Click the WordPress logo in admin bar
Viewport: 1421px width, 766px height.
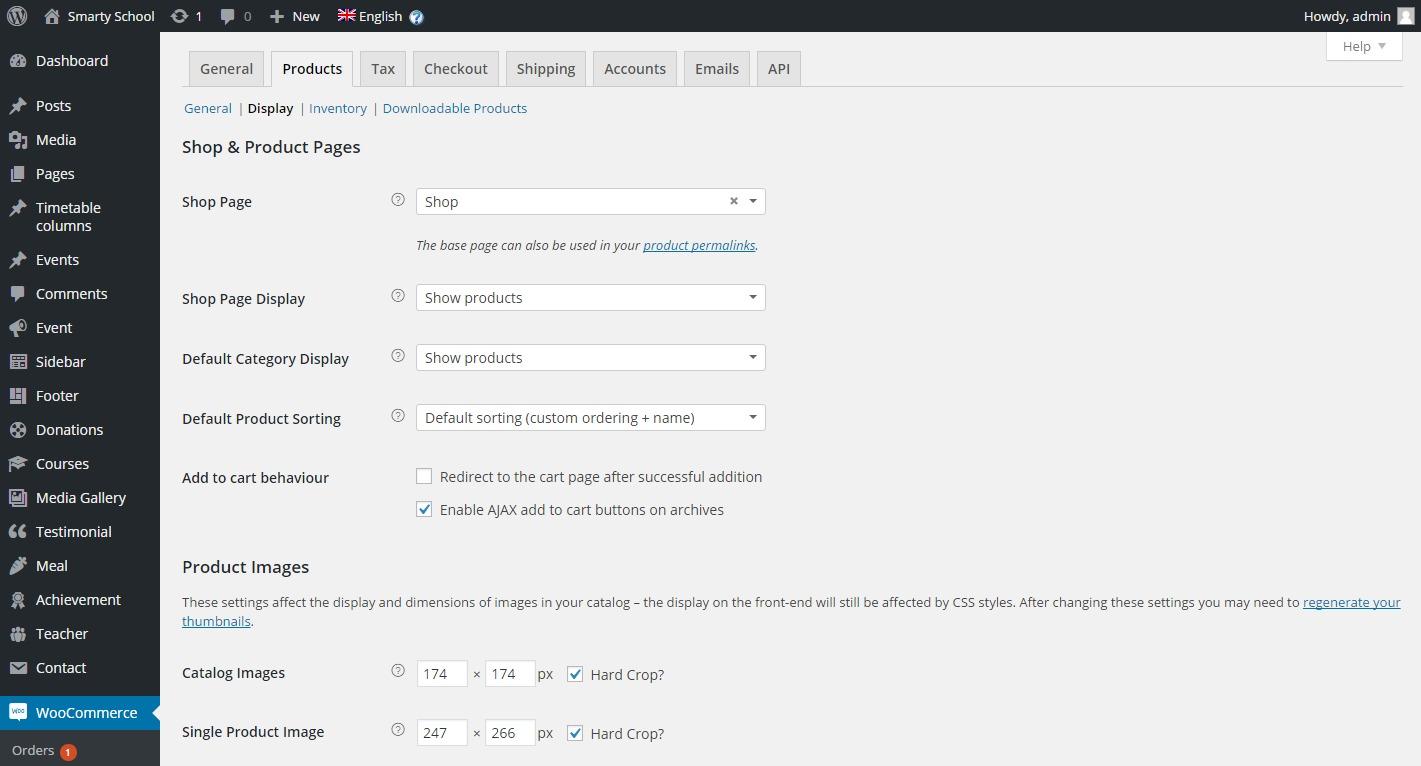[x=17, y=16]
